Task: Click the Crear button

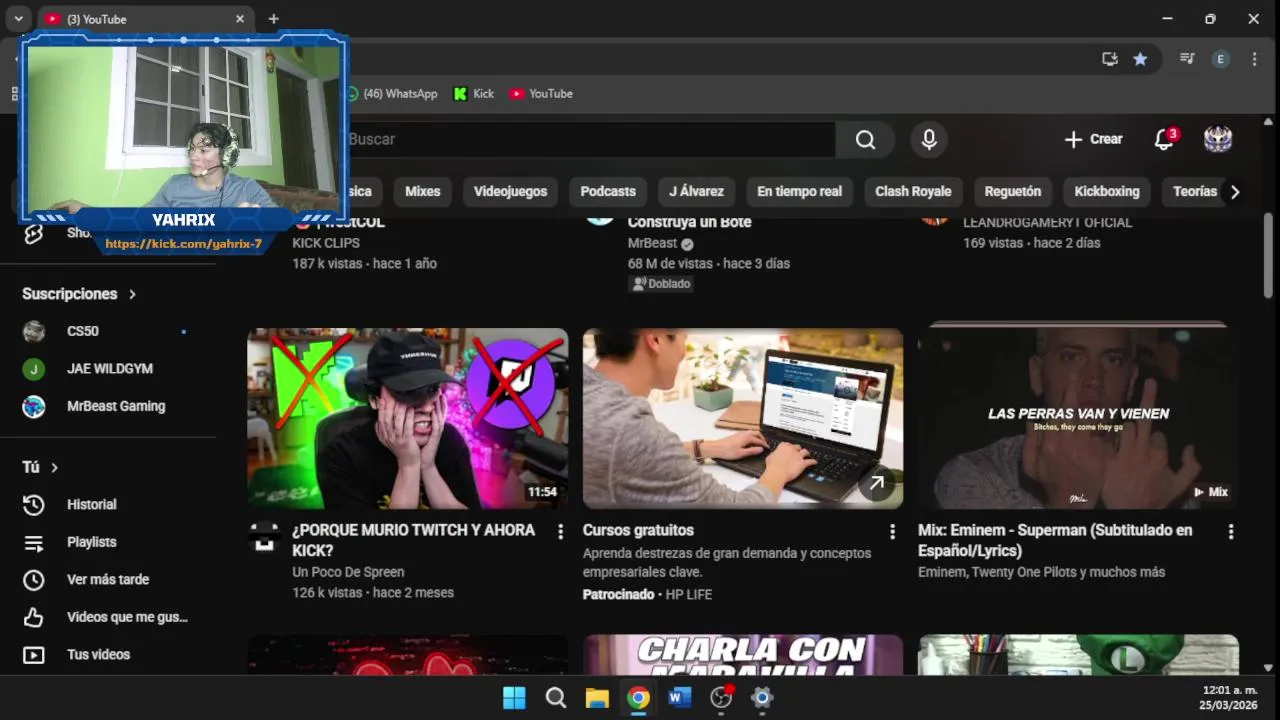Action: (1093, 139)
